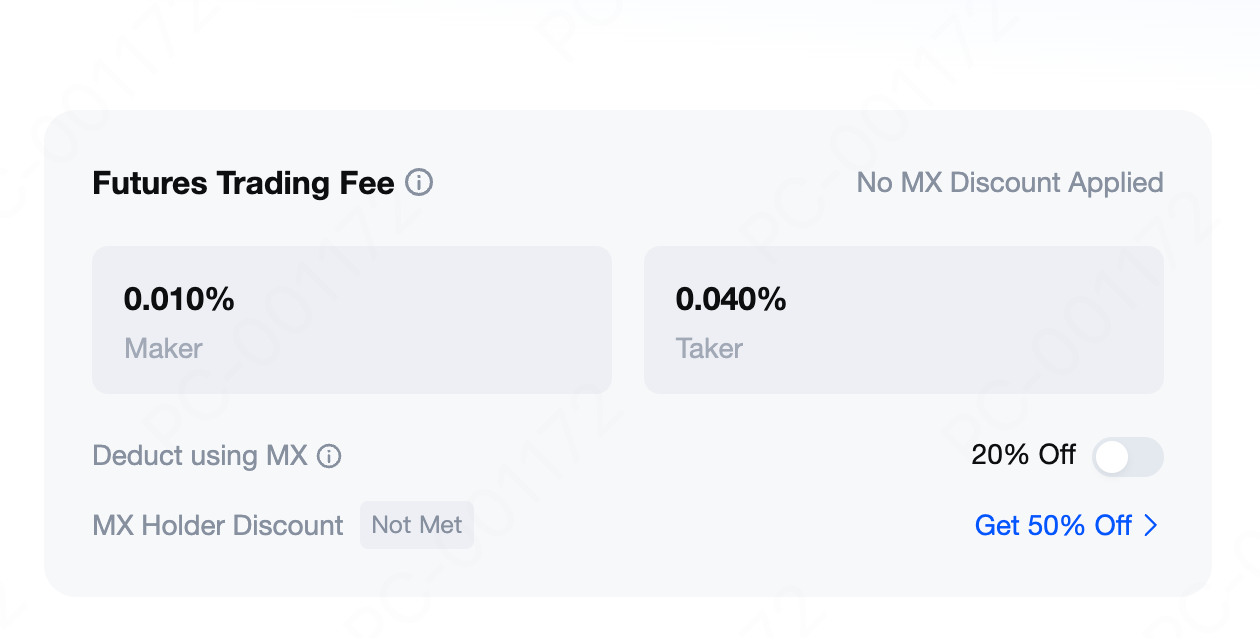The image size is (1260, 638).
Task: Click the Not Met status badge
Action: coord(417,525)
